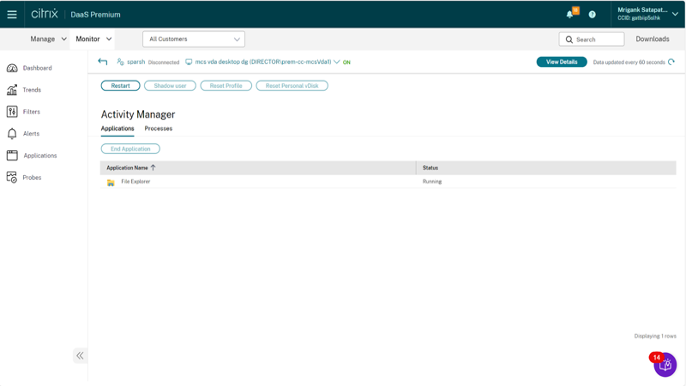Click the View Details button
This screenshot has height=386, width=686.
[x=561, y=62]
